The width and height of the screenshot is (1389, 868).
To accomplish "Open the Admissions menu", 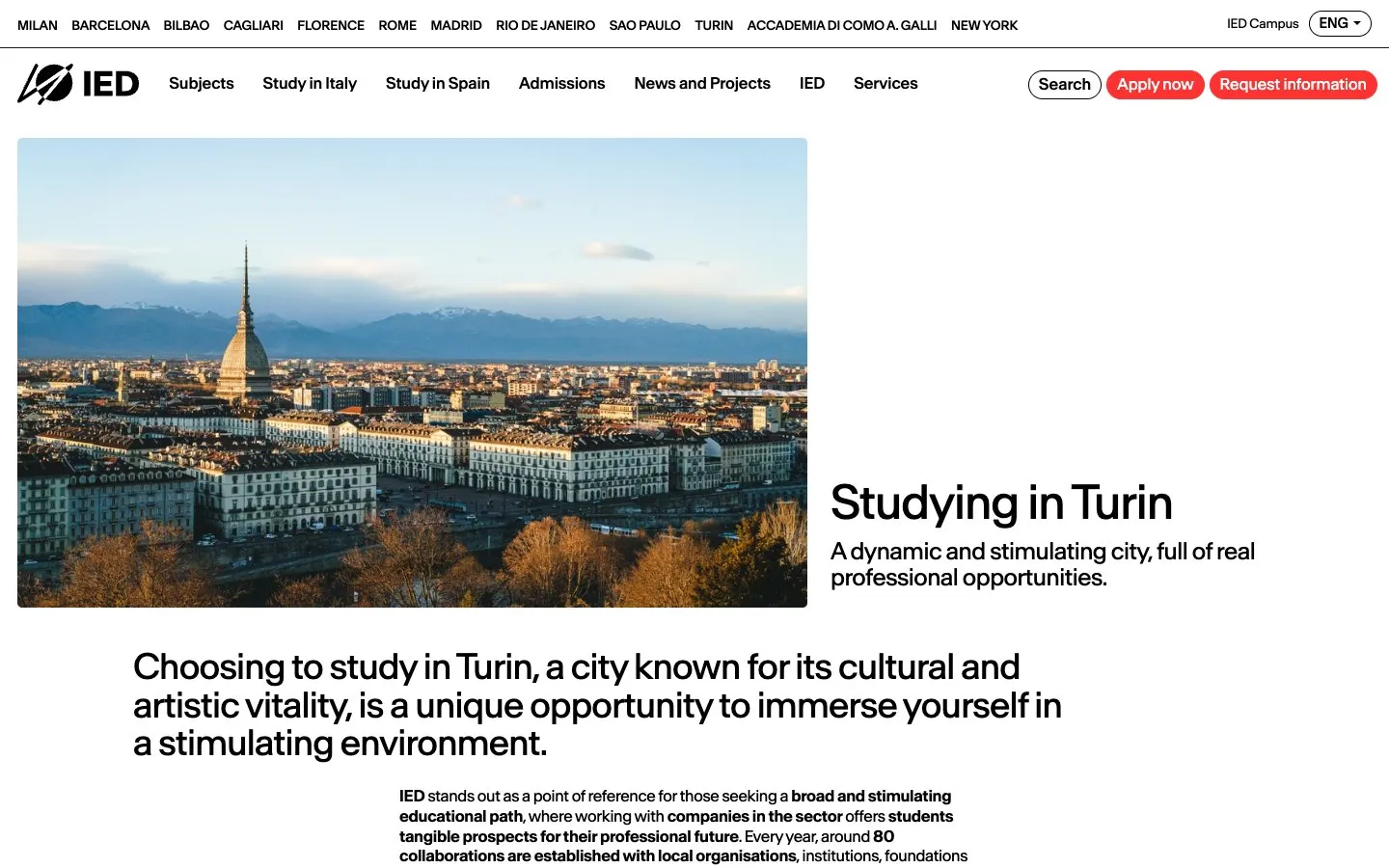I will pos(562,83).
